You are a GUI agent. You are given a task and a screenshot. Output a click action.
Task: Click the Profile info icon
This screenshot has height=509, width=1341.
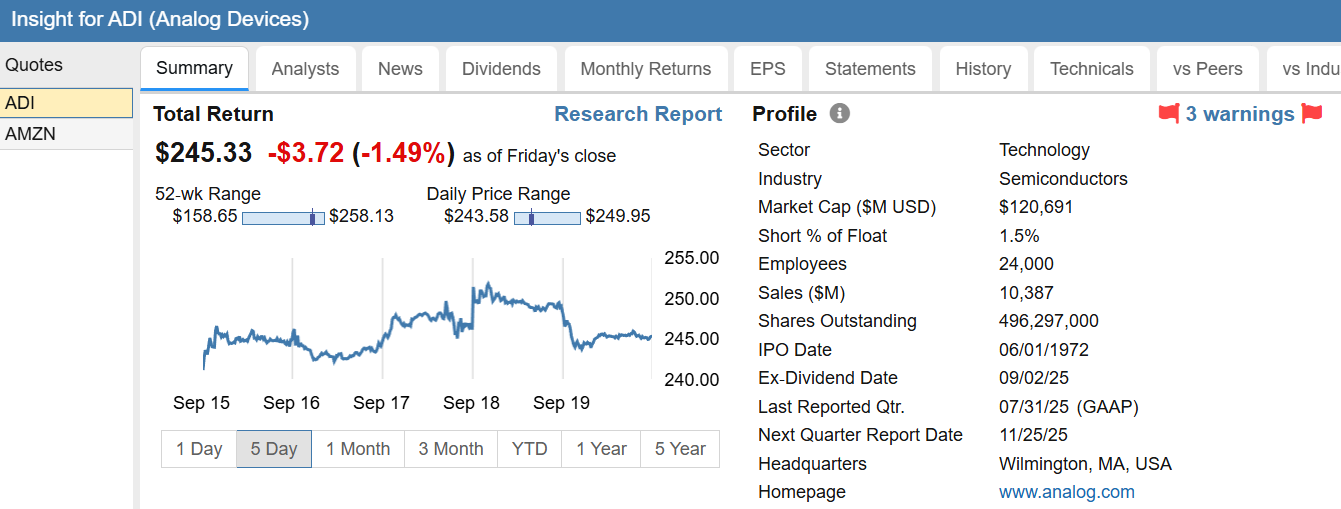[840, 114]
